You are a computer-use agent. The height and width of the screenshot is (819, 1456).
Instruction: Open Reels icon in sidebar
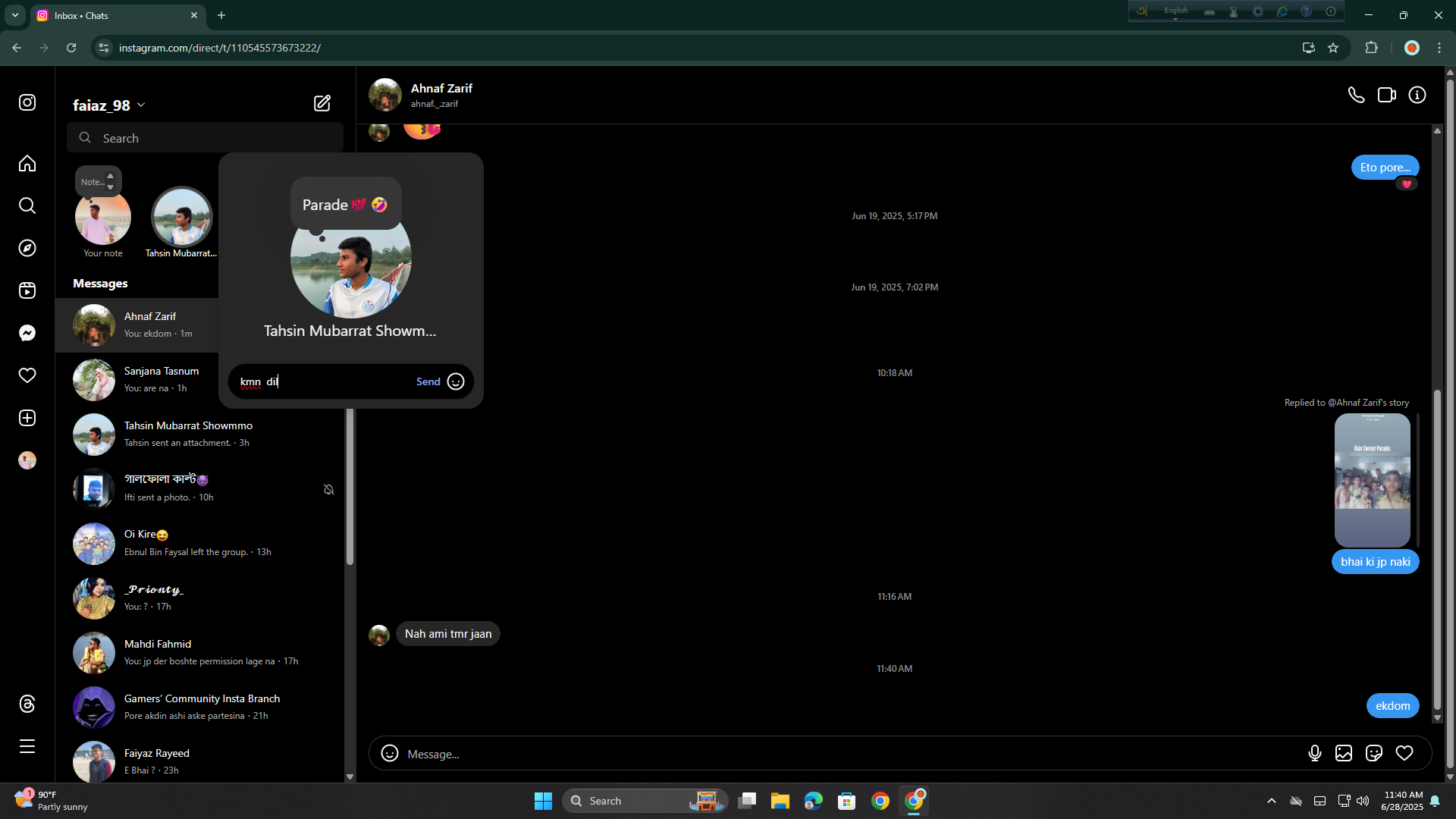point(27,290)
